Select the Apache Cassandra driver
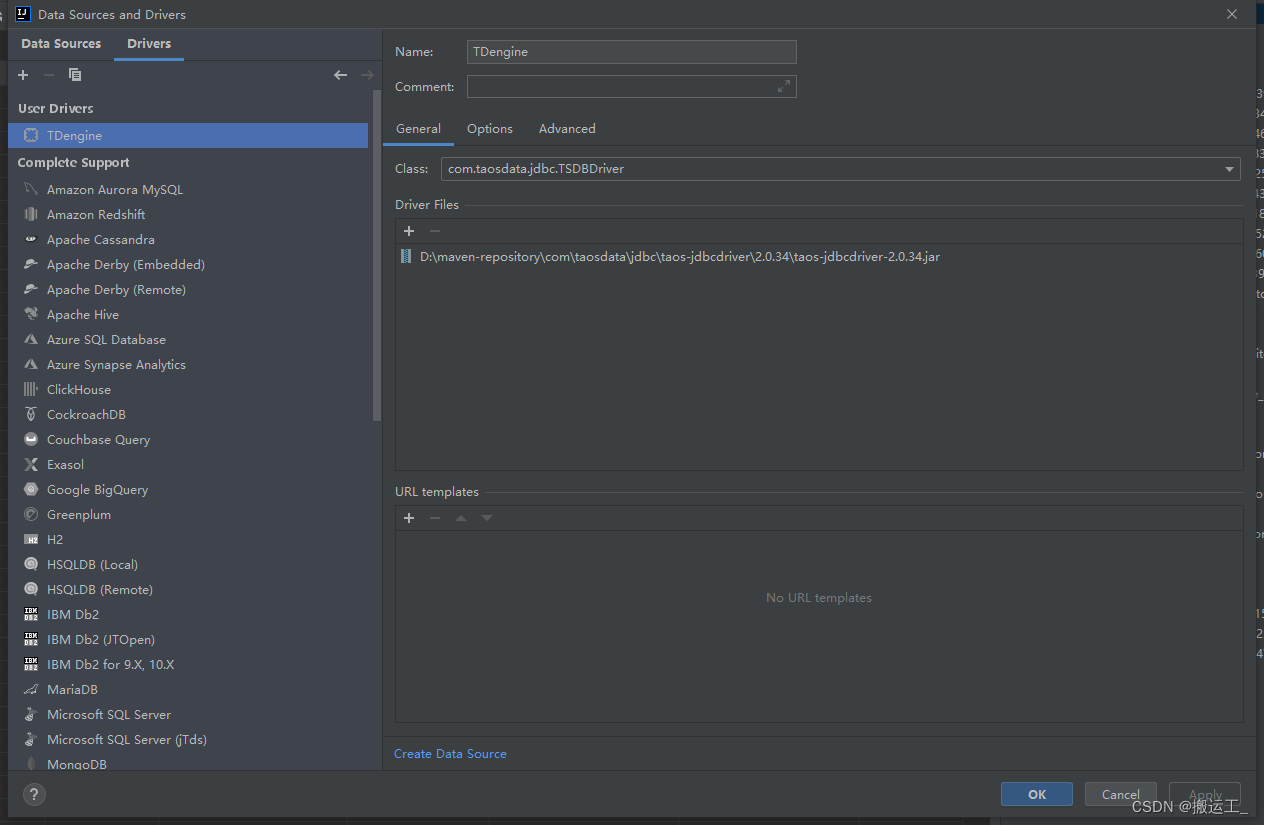This screenshot has width=1264, height=825. [x=188, y=239]
